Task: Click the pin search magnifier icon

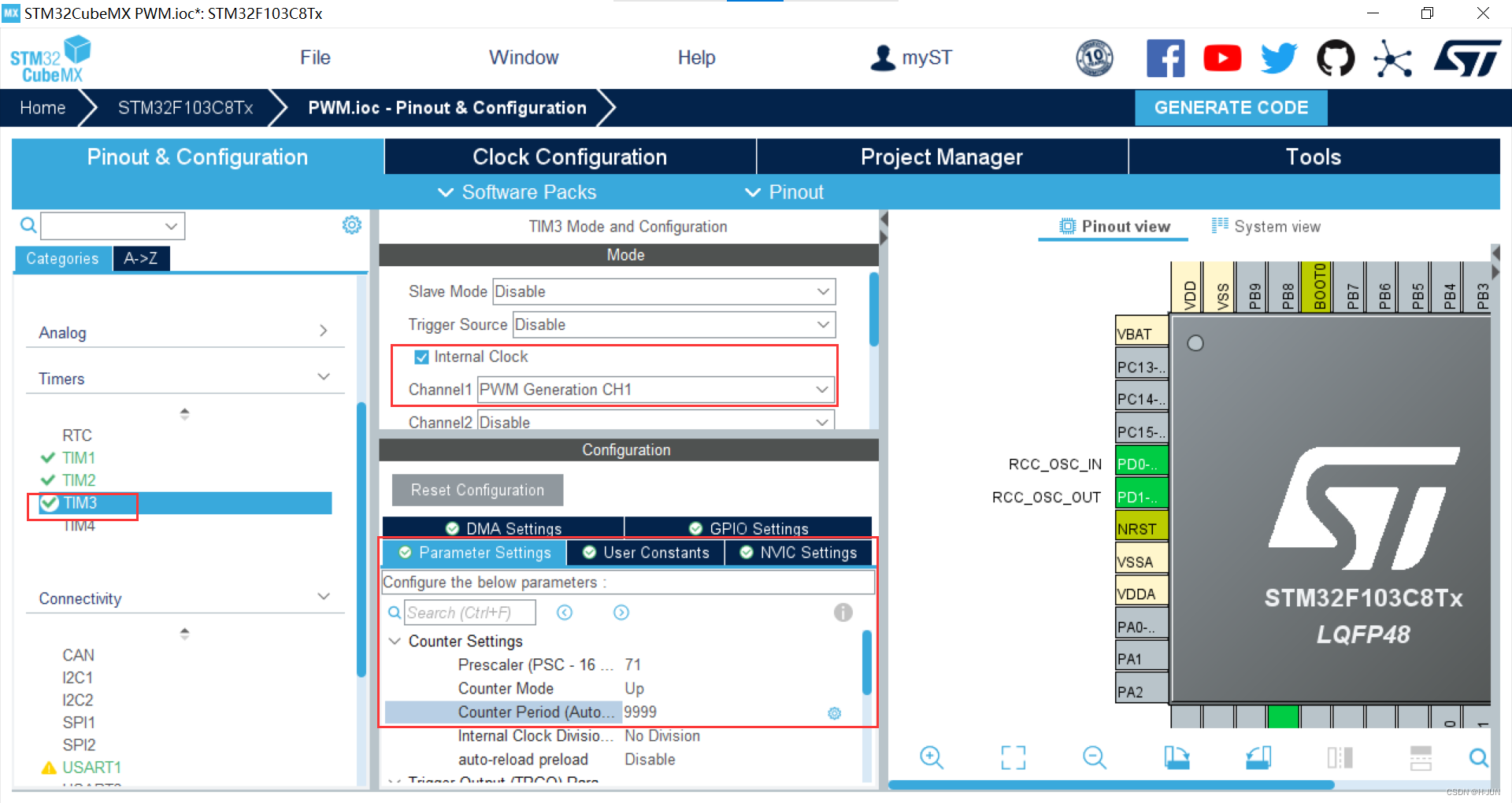Action: (x=1479, y=757)
